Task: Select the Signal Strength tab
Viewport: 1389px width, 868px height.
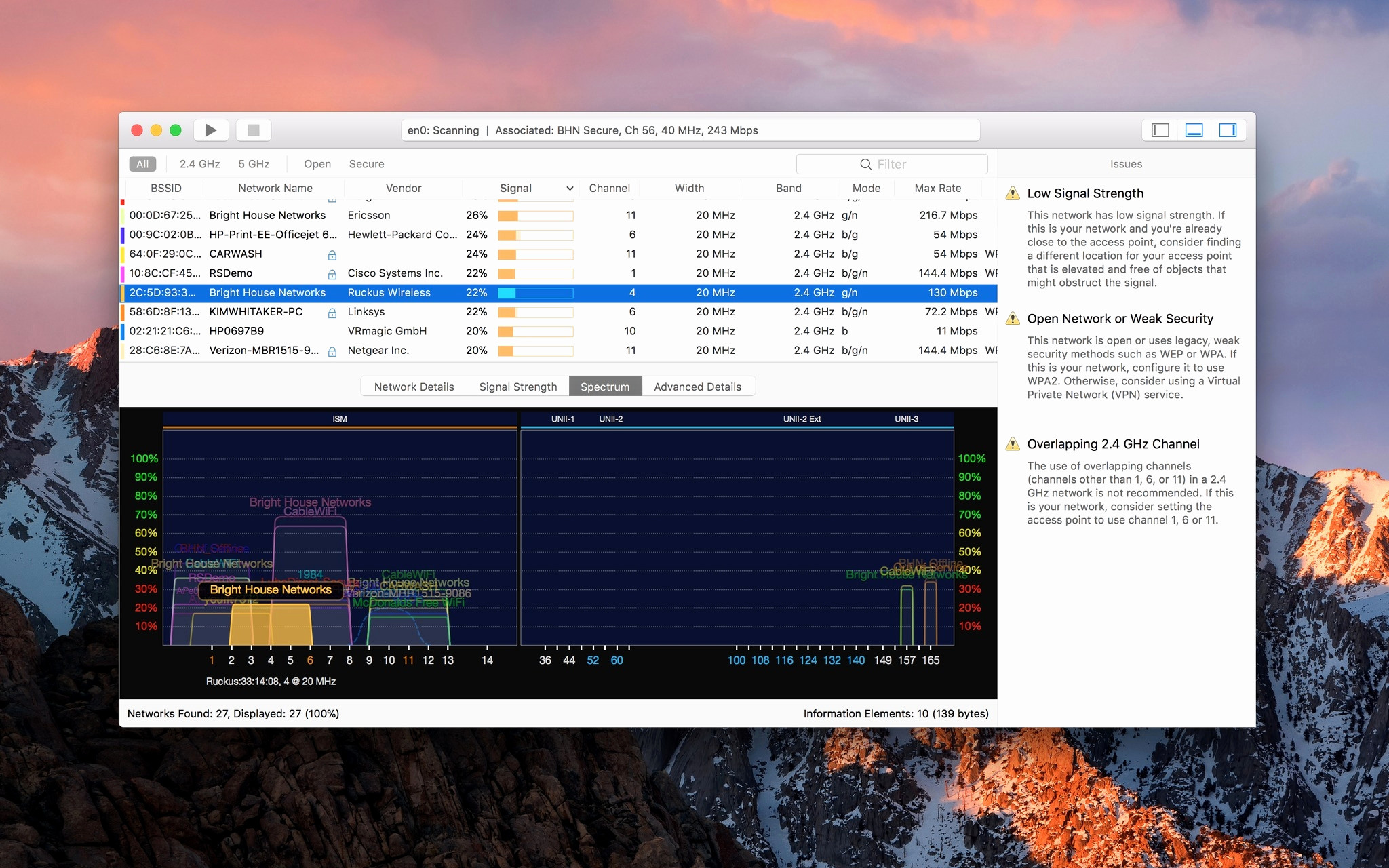Action: coord(518,386)
